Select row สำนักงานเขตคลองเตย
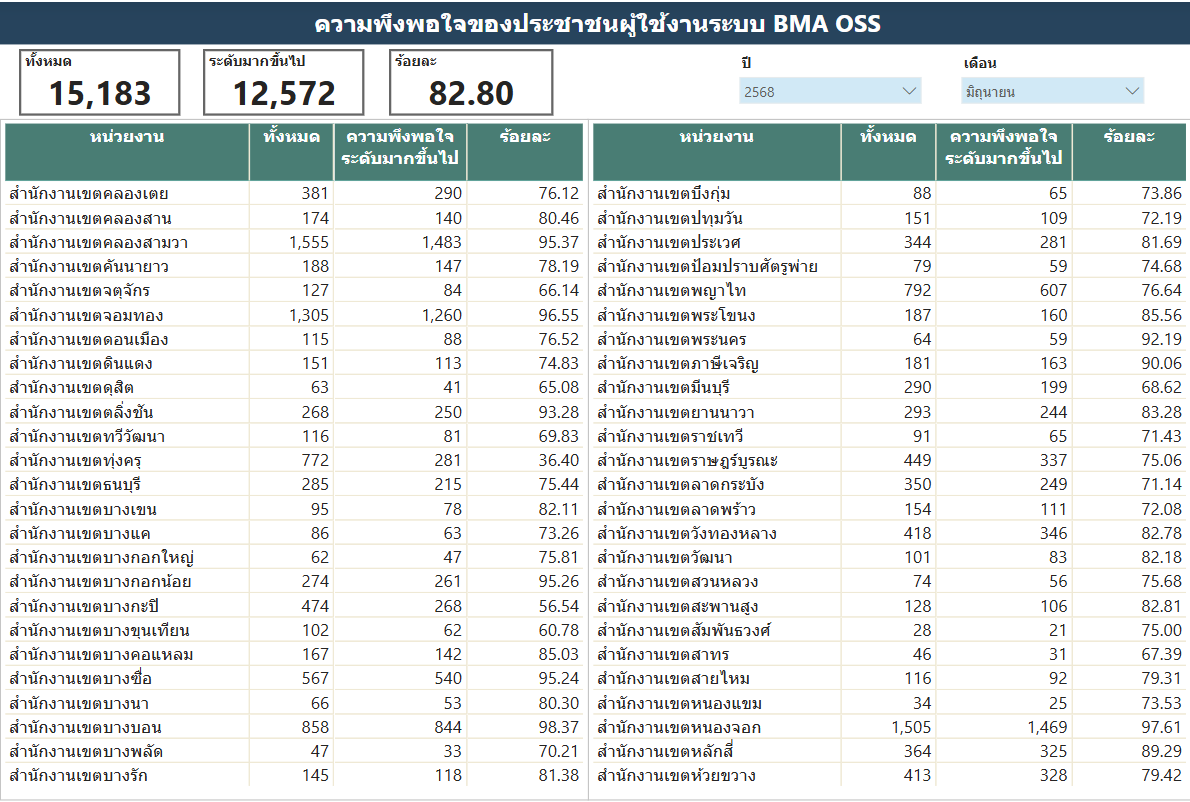 coord(294,193)
